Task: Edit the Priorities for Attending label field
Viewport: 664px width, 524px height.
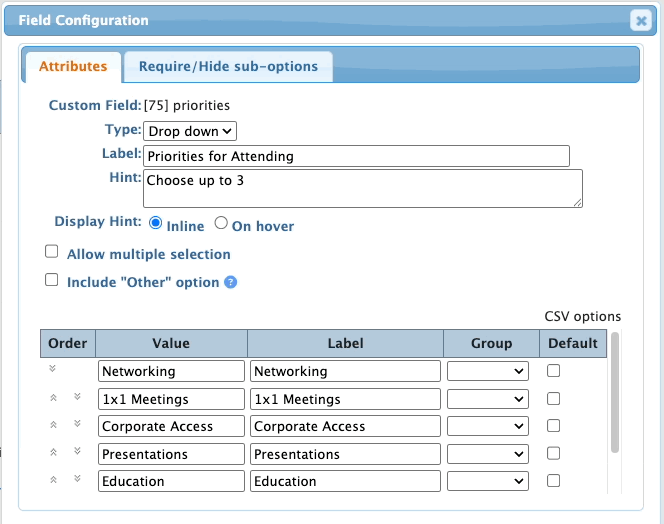Action: click(357, 156)
